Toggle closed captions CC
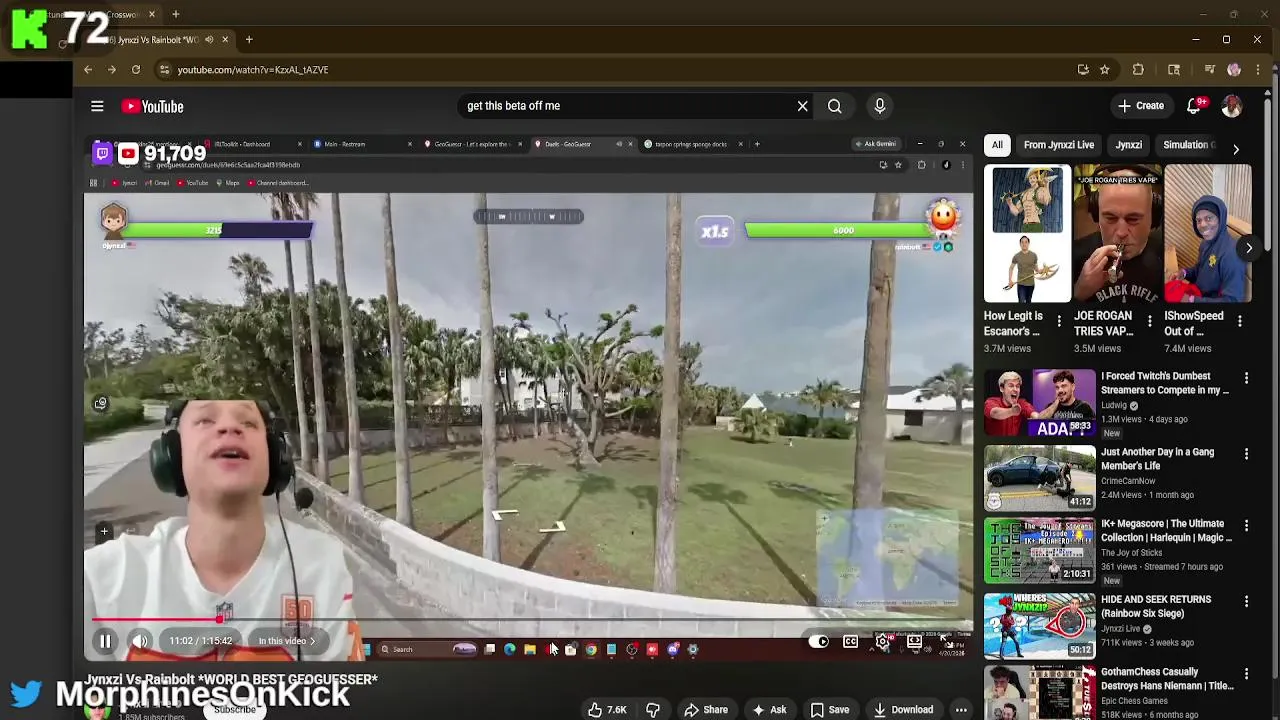Screen dimensions: 1280x720 [x=850, y=642]
